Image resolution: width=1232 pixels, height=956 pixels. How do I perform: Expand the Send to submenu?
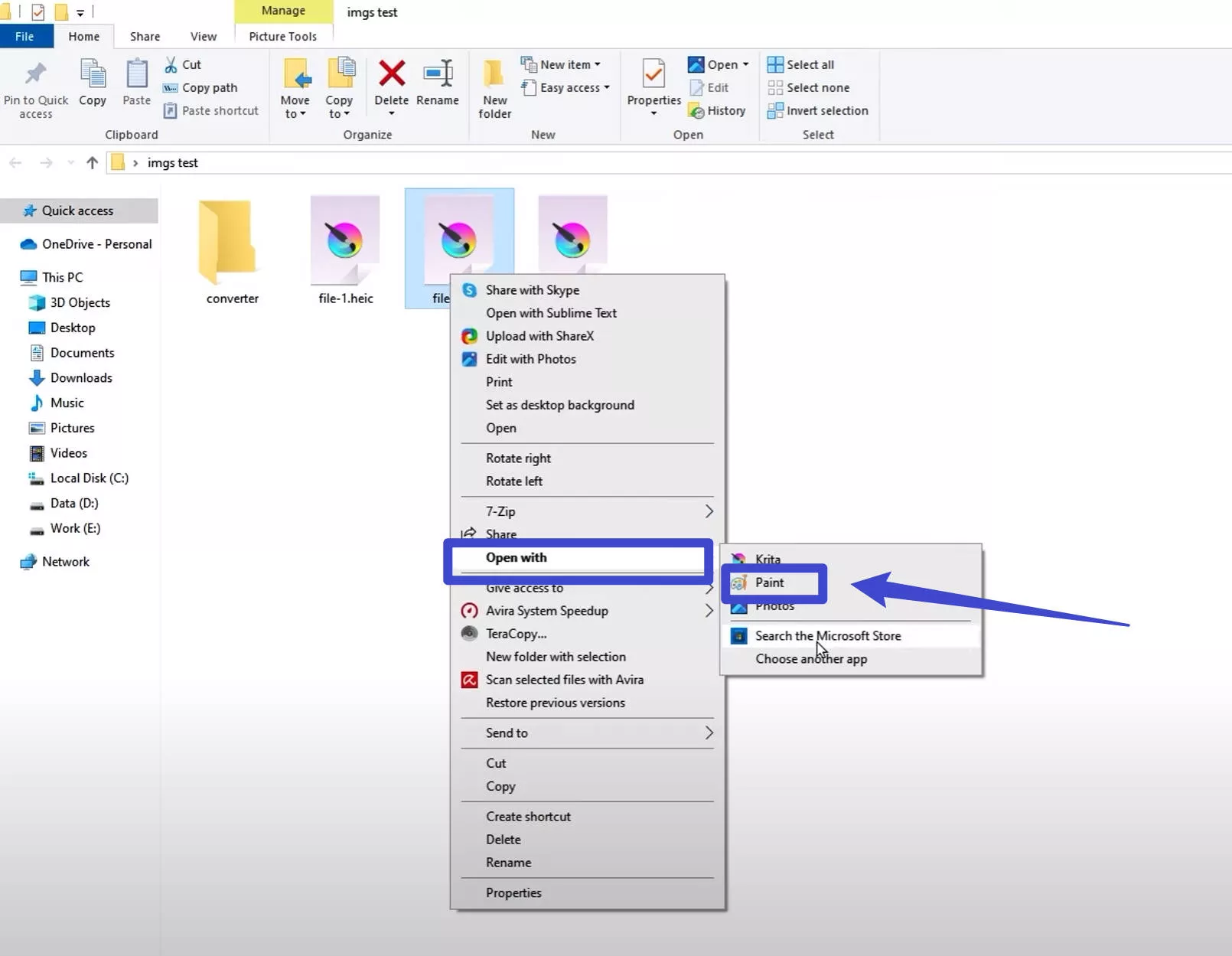point(507,732)
